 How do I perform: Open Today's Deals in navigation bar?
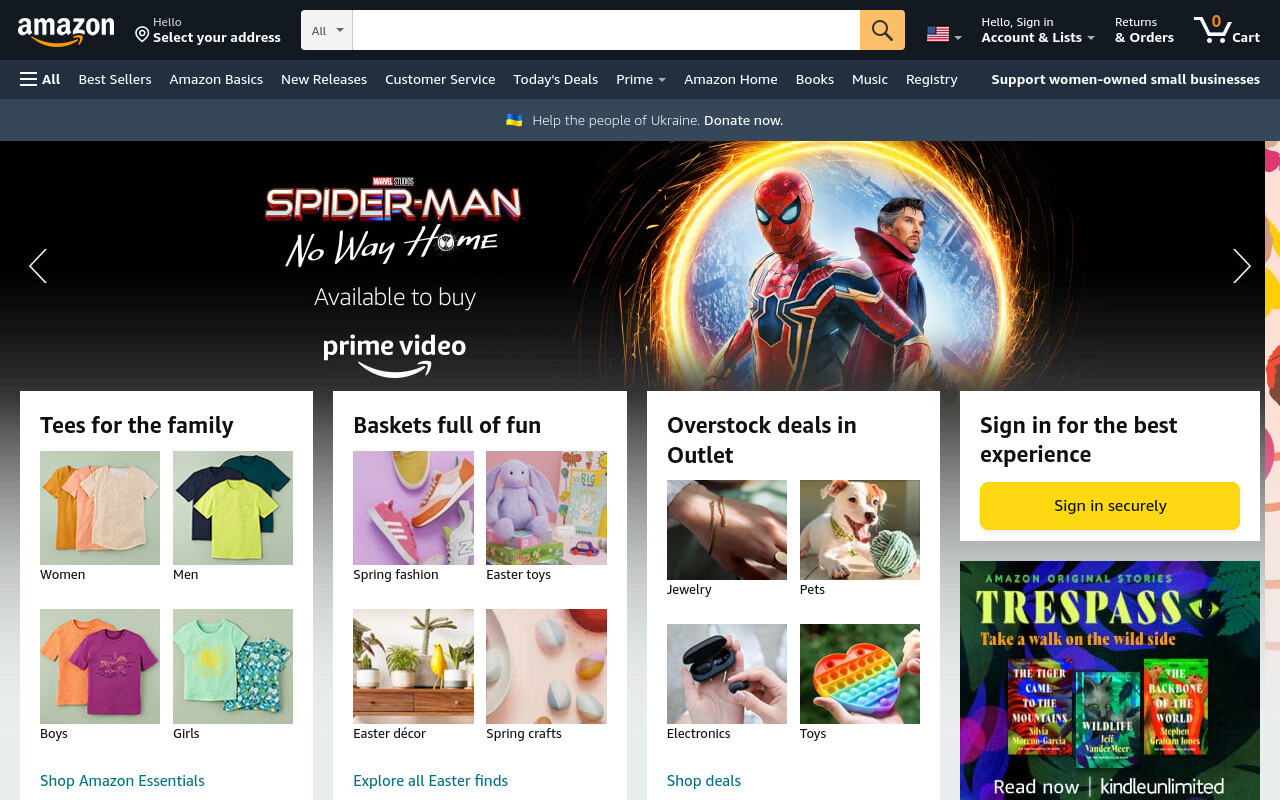pos(555,79)
